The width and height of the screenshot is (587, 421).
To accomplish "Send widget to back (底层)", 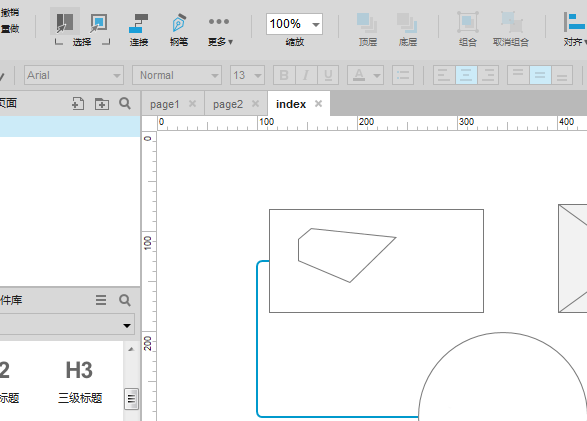I will [407, 30].
